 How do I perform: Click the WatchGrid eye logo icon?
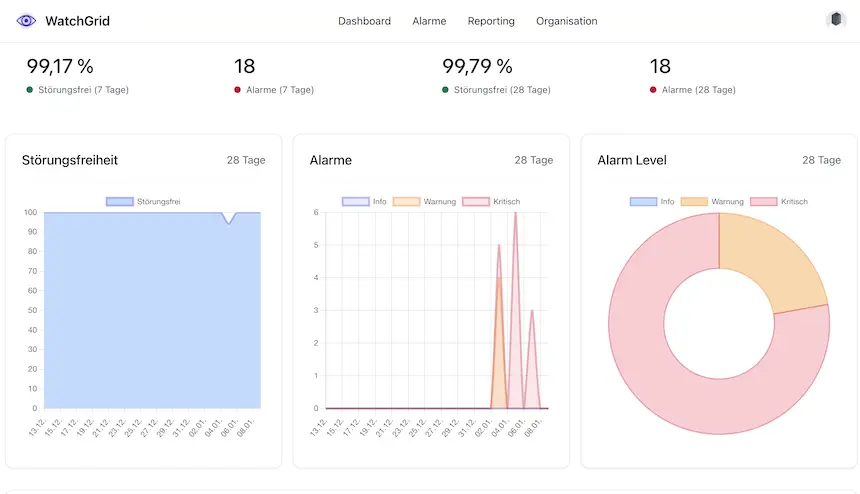(26, 21)
